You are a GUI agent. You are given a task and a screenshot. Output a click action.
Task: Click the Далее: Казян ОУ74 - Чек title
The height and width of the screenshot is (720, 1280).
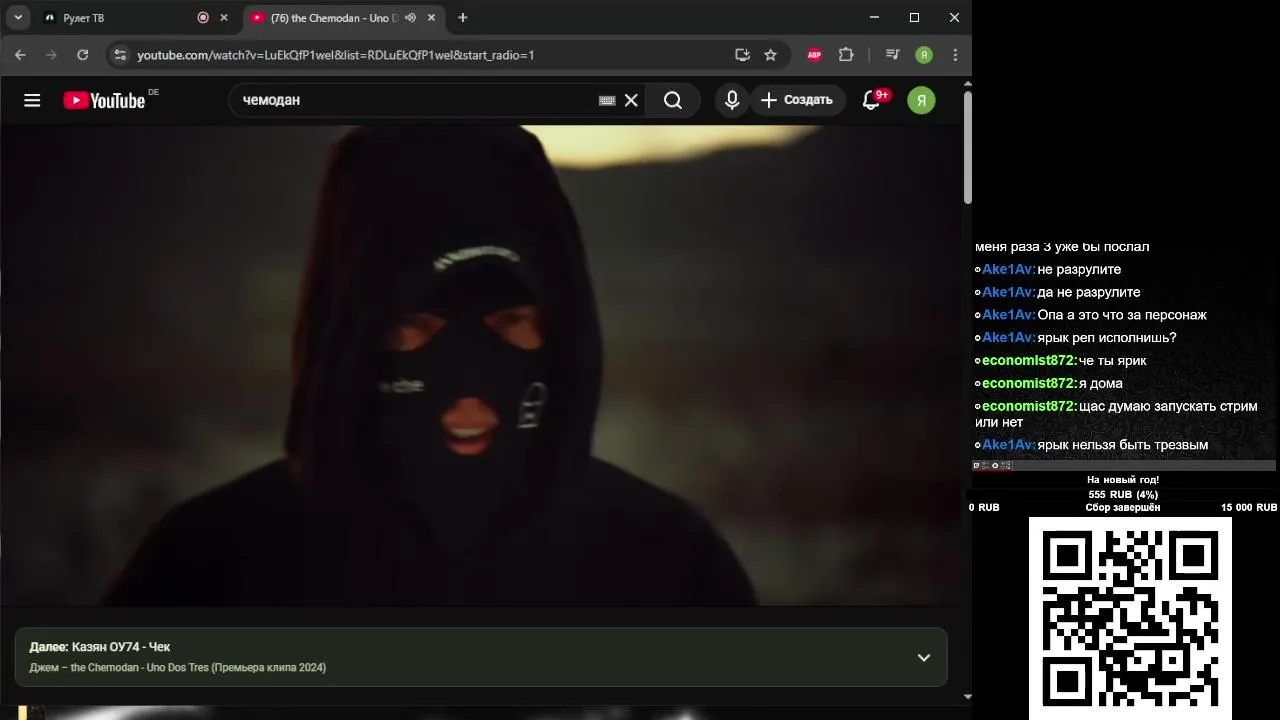[100, 647]
